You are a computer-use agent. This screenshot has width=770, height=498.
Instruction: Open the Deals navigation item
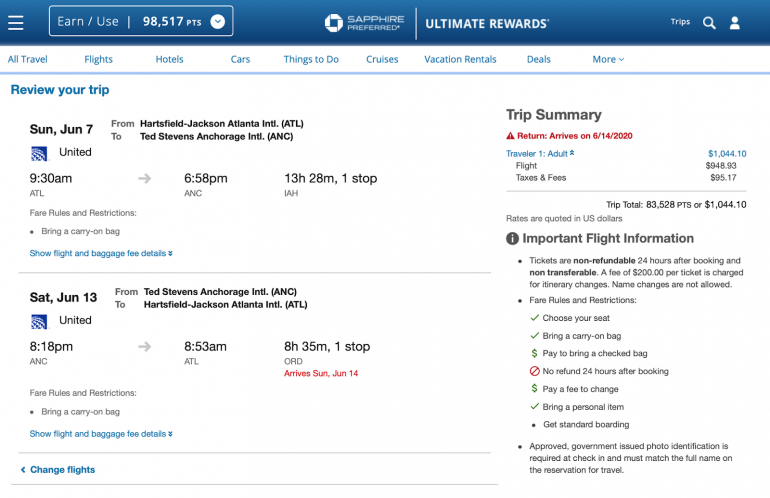(x=538, y=59)
